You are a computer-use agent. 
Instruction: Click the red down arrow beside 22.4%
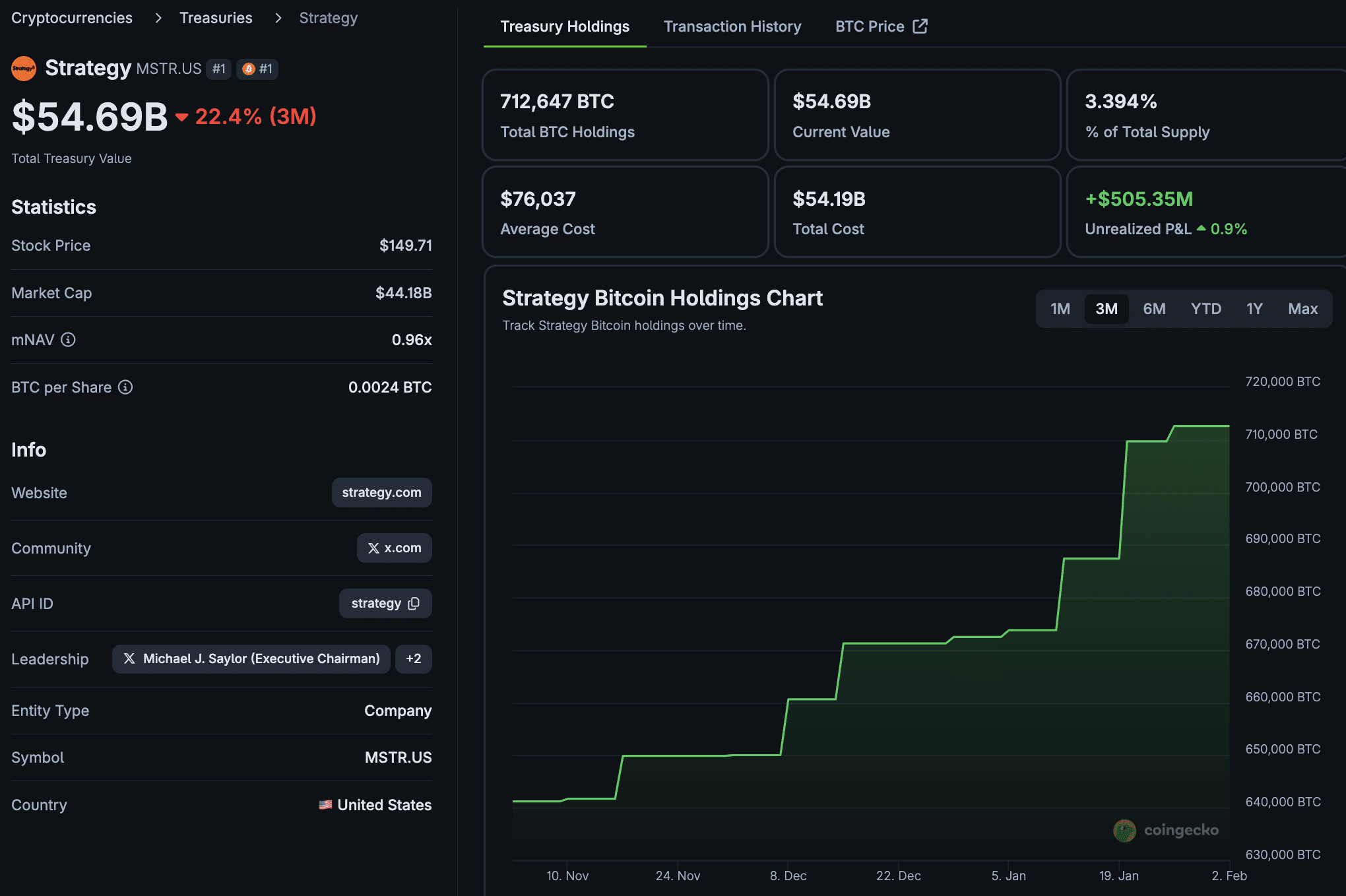tap(181, 117)
